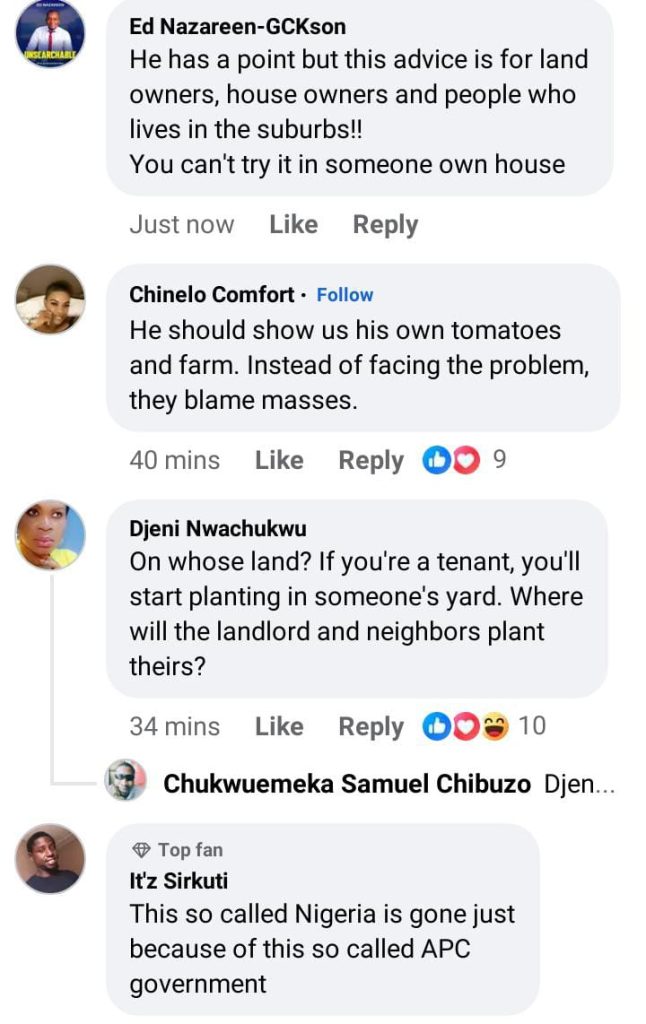Like Ed Nazareen-GCKson's comment

tap(293, 225)
